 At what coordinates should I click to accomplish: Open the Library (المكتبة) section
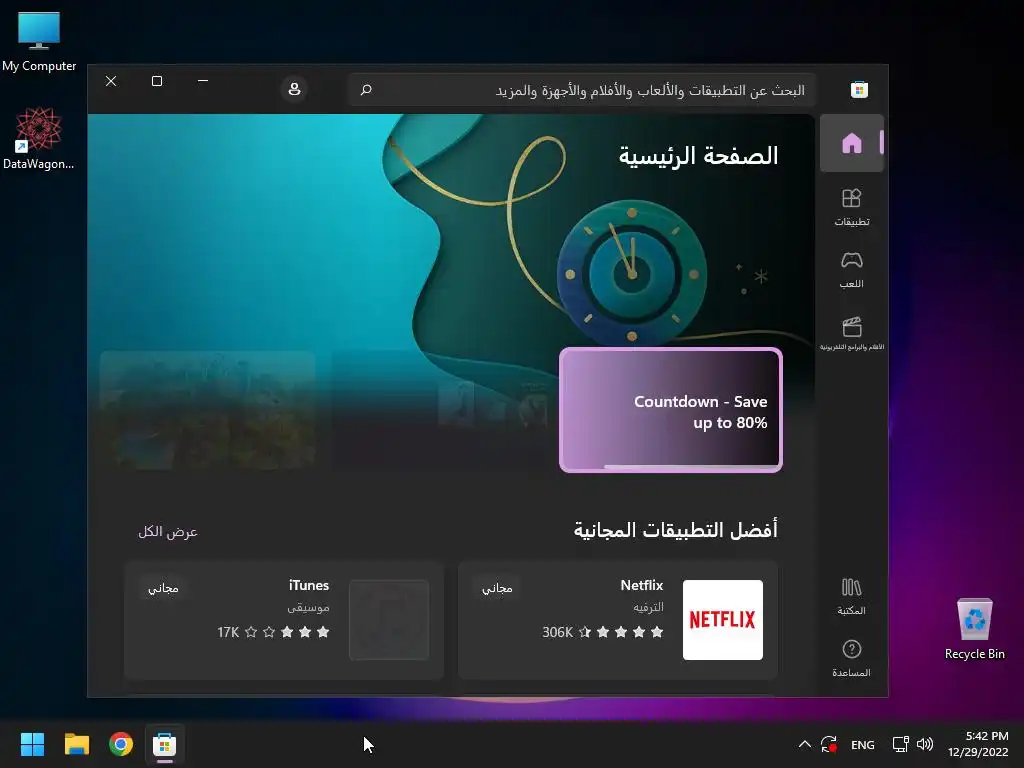pyautogui.click(x=852, y=596)
